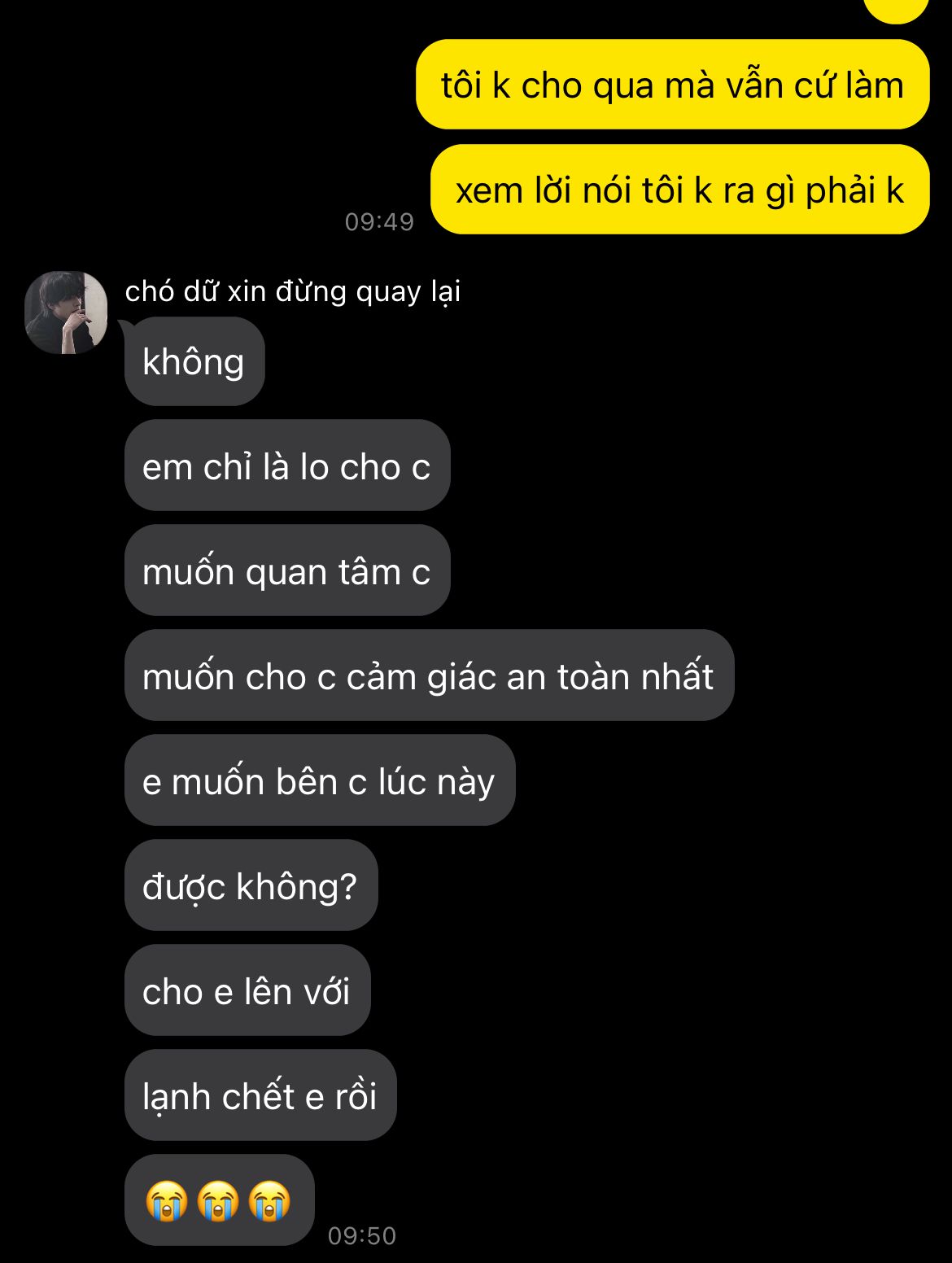Tap "muốn cho c cảm giác an toàn nhất" message
This screenshot has width=952, height=1263.
point(430,675)
